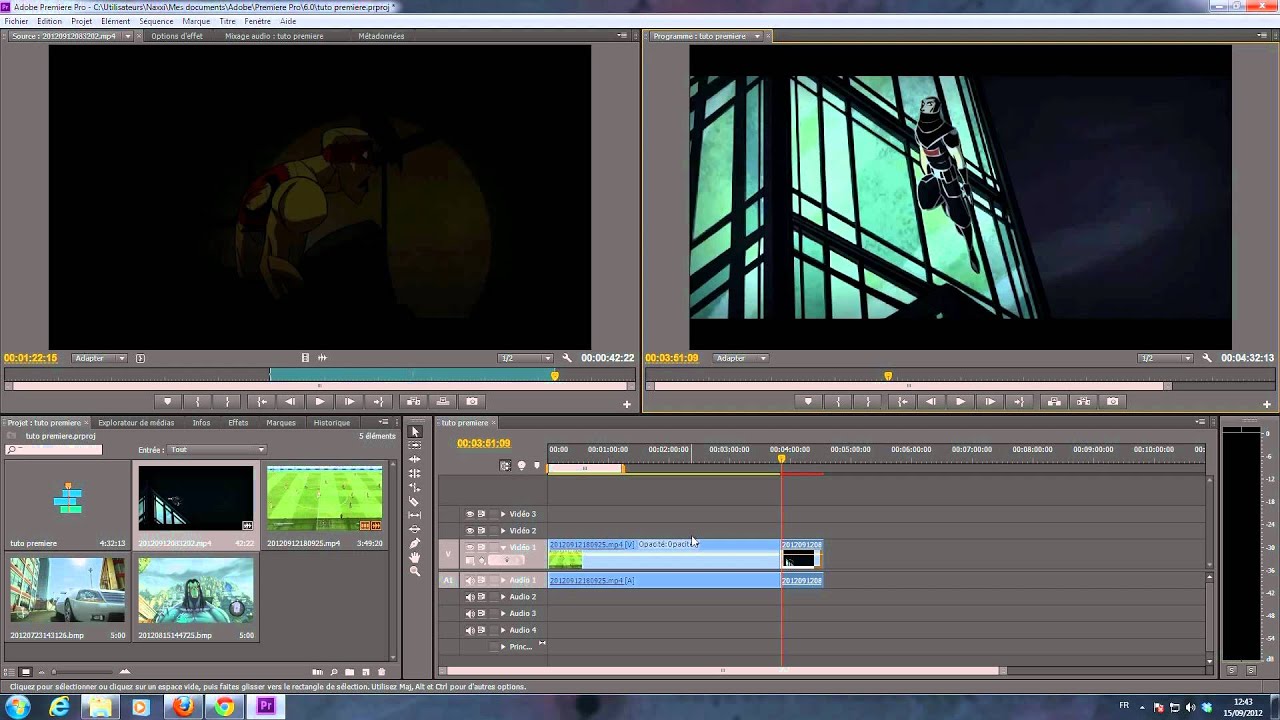Expand the Vidéo 2 track
Image resolution: width=1280 pixels, height=720 pixels.
(x=503, y=530)
